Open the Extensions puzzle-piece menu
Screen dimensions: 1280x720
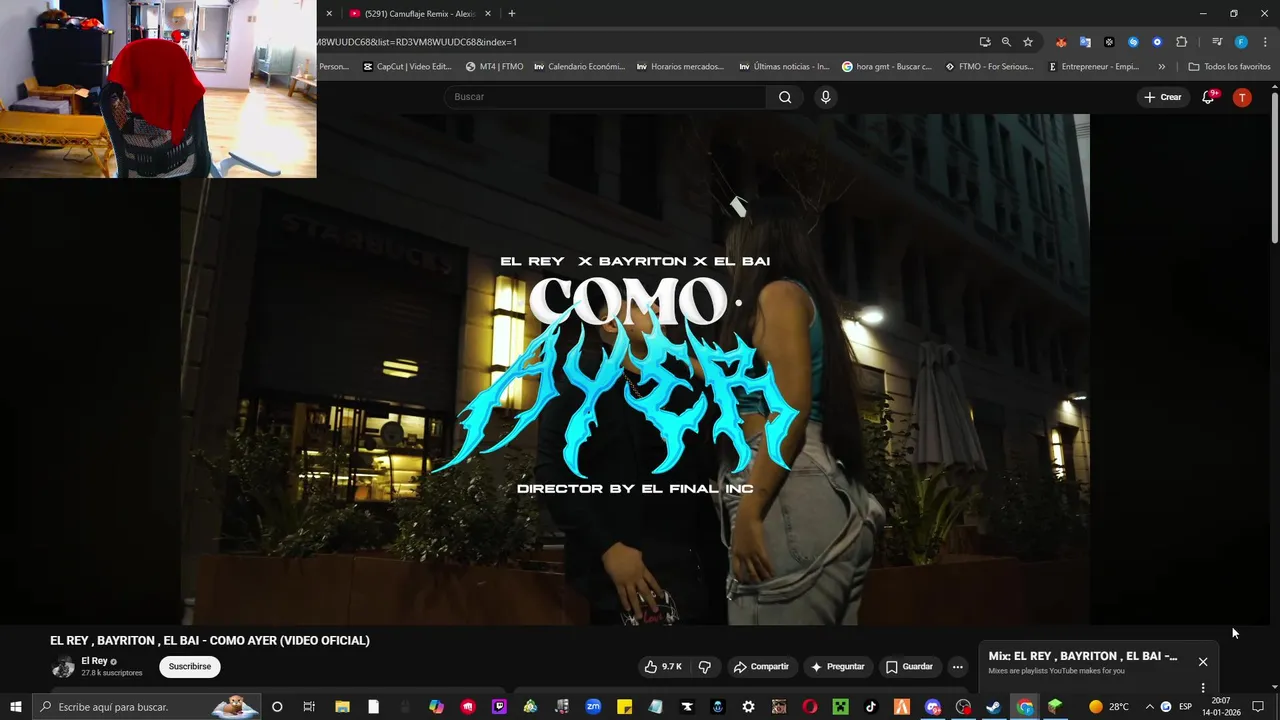(x=1181, y=42)
